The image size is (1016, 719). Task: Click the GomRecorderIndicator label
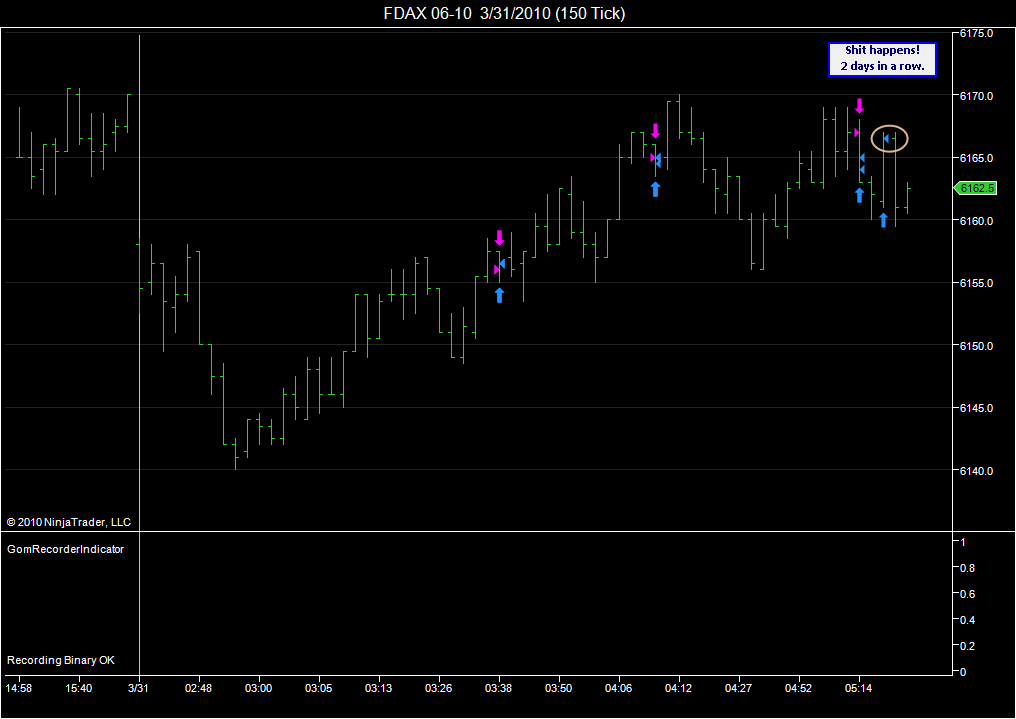click(65, 549)
